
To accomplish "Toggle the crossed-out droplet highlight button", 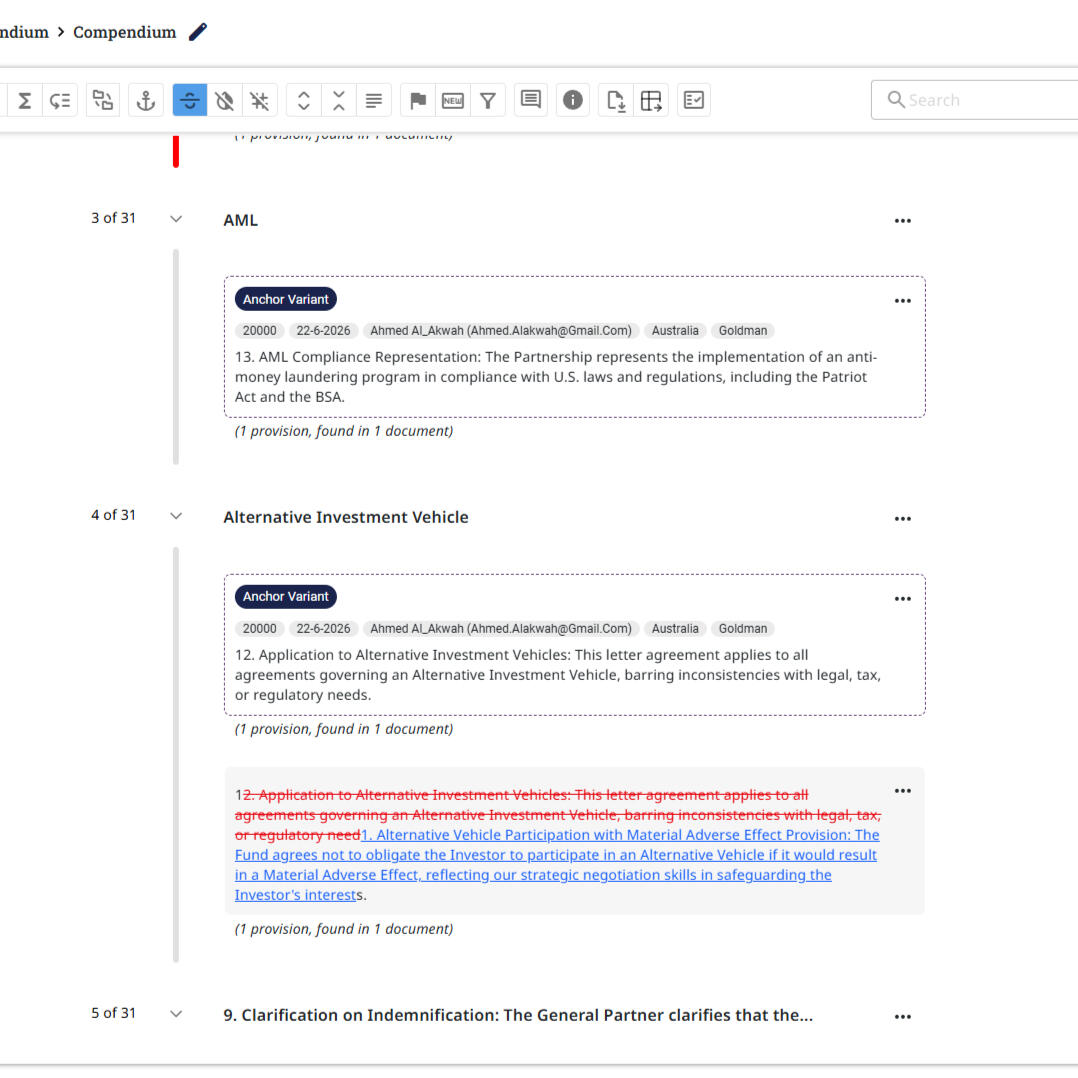I will (225, 100).
